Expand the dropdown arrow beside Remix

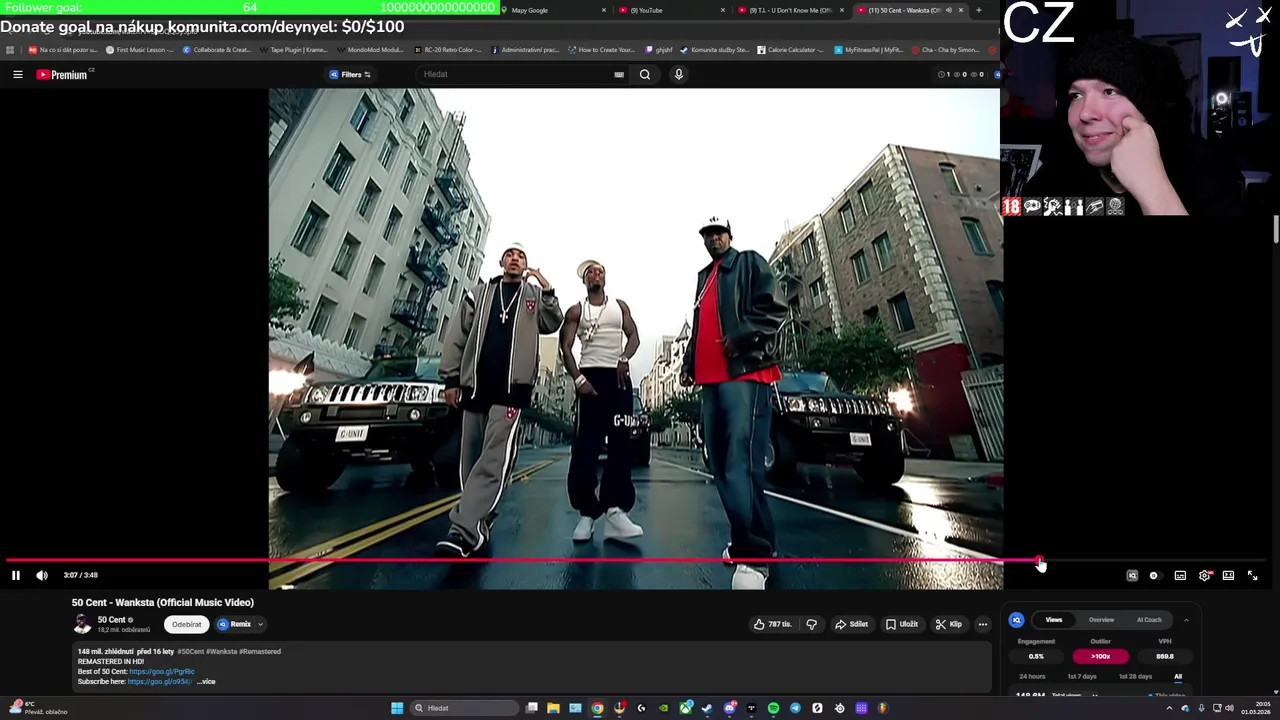pyautogui.click(x=260, y=624)
